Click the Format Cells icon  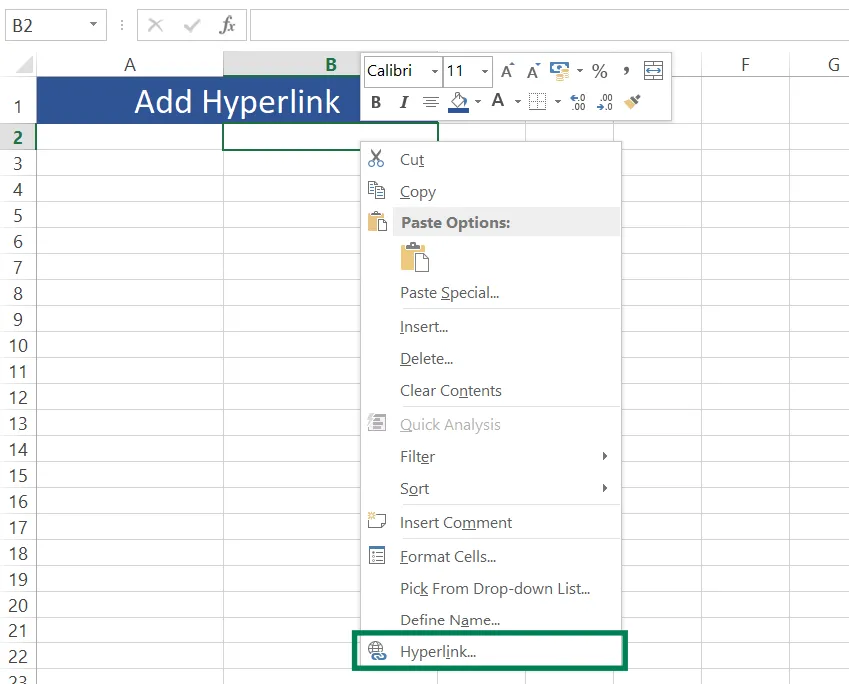(377, 556)
